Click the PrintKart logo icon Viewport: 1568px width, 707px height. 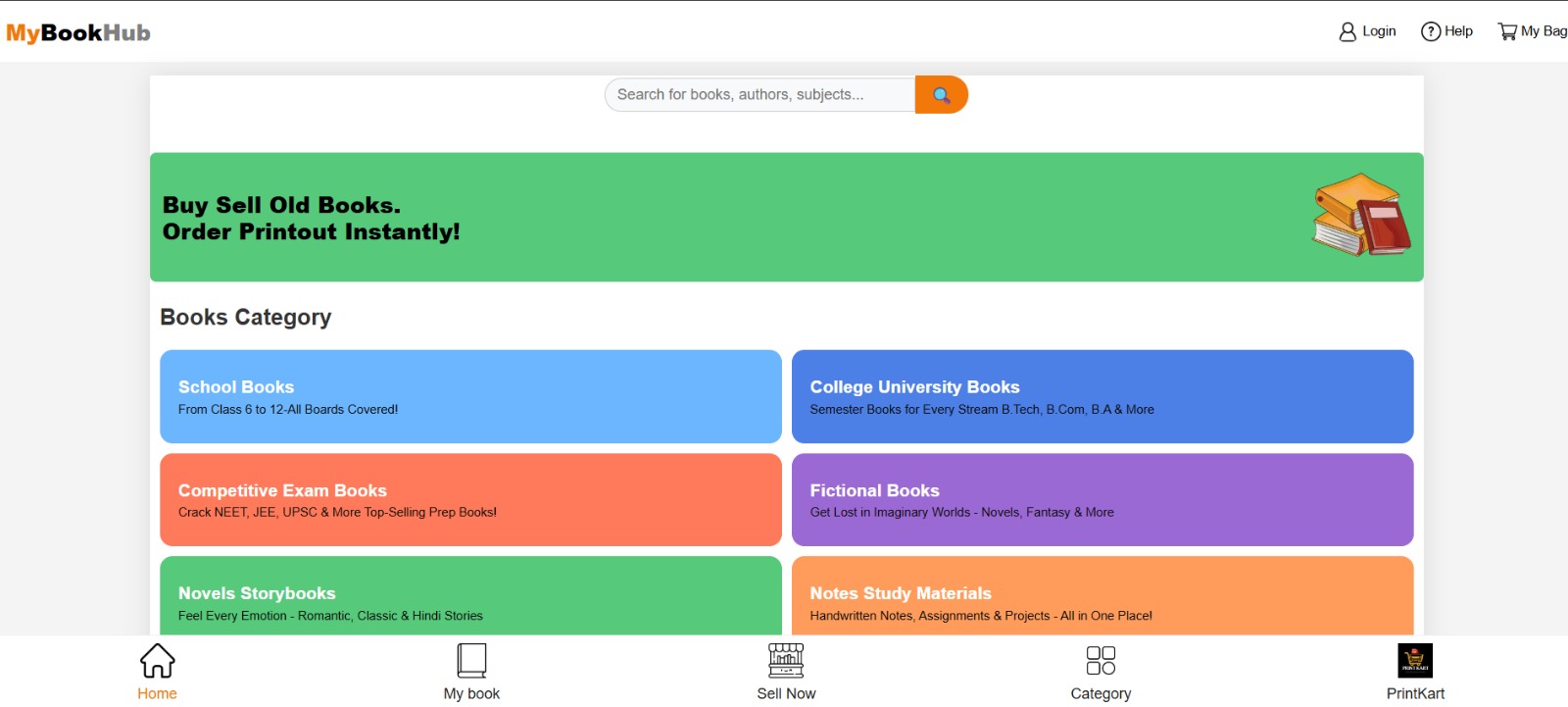point(1415,660)
